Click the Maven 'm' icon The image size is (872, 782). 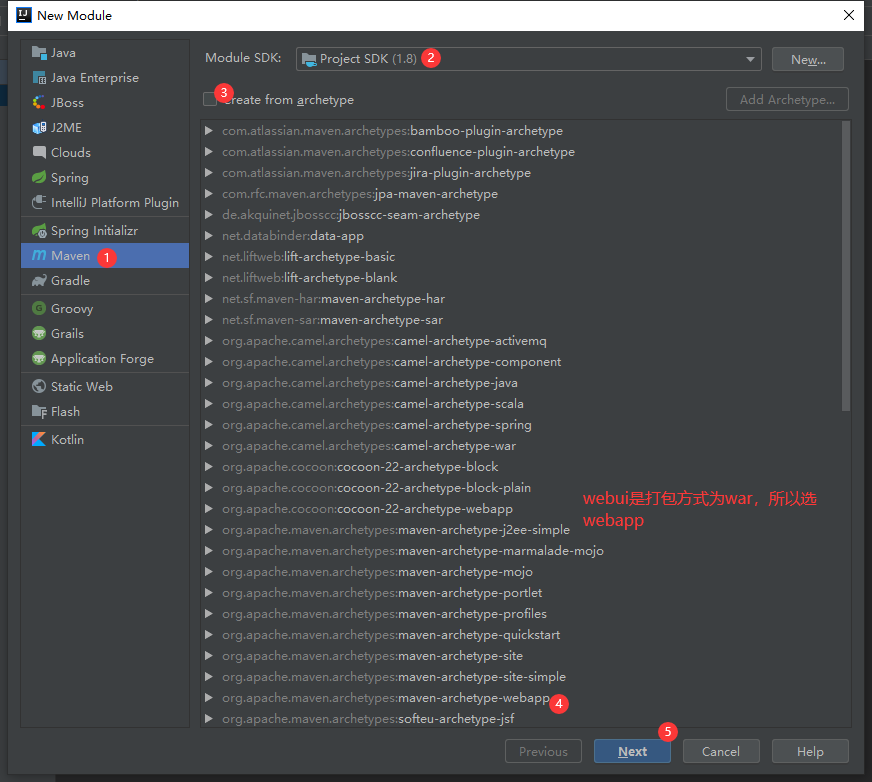[x=39, y=255]
